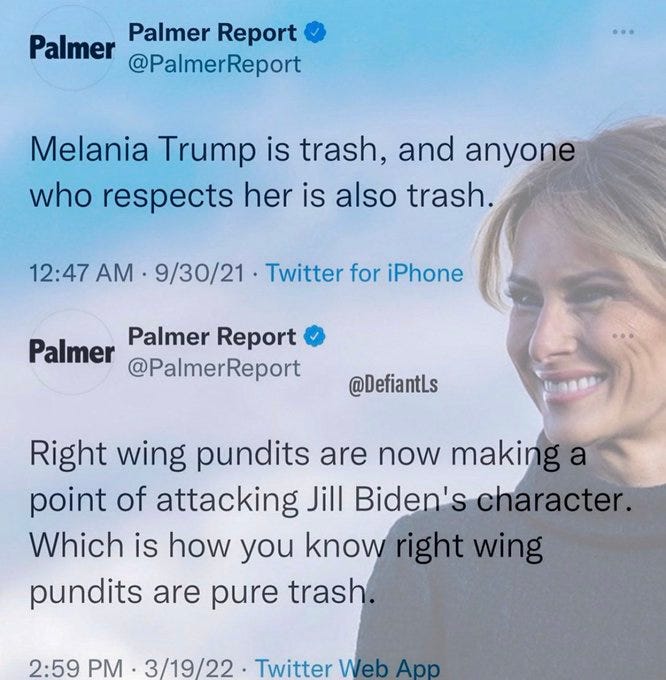Viewport: 666px width, 680px height.
Task: Open the second tweet's three-dot menu
Action: 624,336
